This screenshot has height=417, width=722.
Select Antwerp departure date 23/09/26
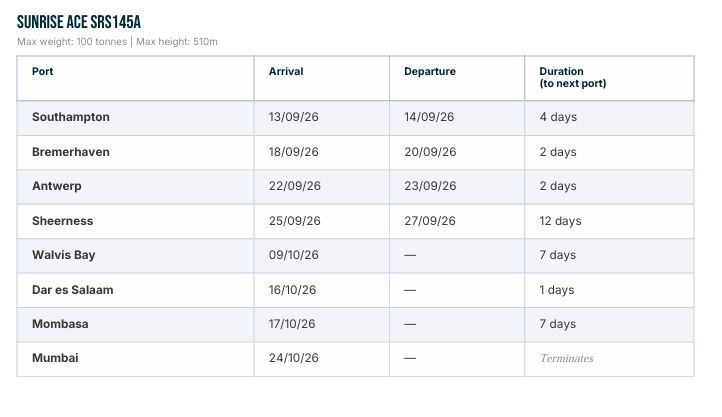[x=430, y=186]
